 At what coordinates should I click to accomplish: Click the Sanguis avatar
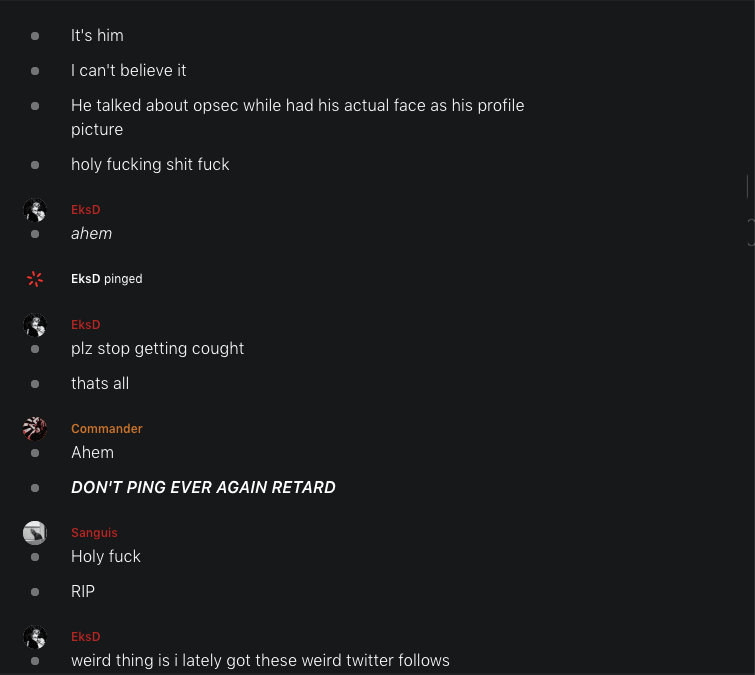click(35, 533)
